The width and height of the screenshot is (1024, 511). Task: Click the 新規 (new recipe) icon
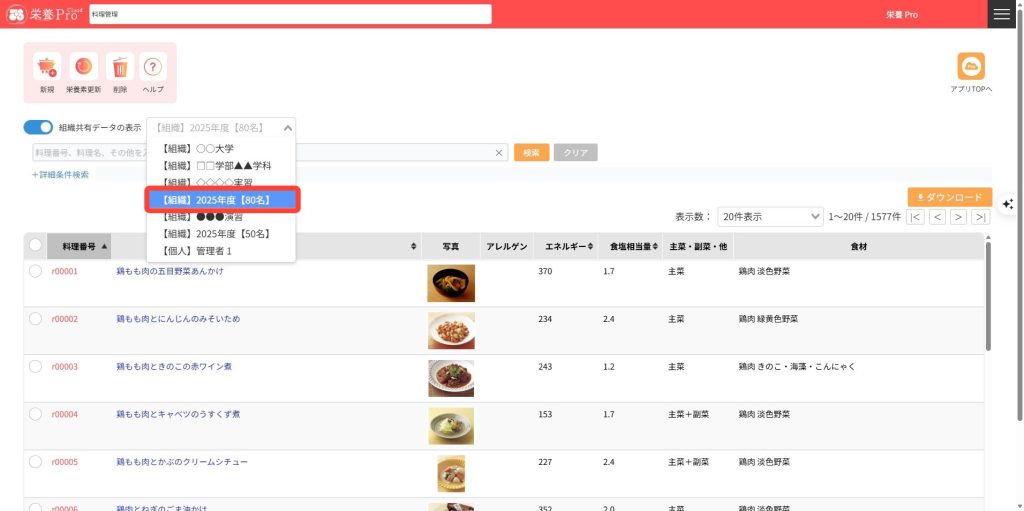pyautogui.click(x=47, y=68)
